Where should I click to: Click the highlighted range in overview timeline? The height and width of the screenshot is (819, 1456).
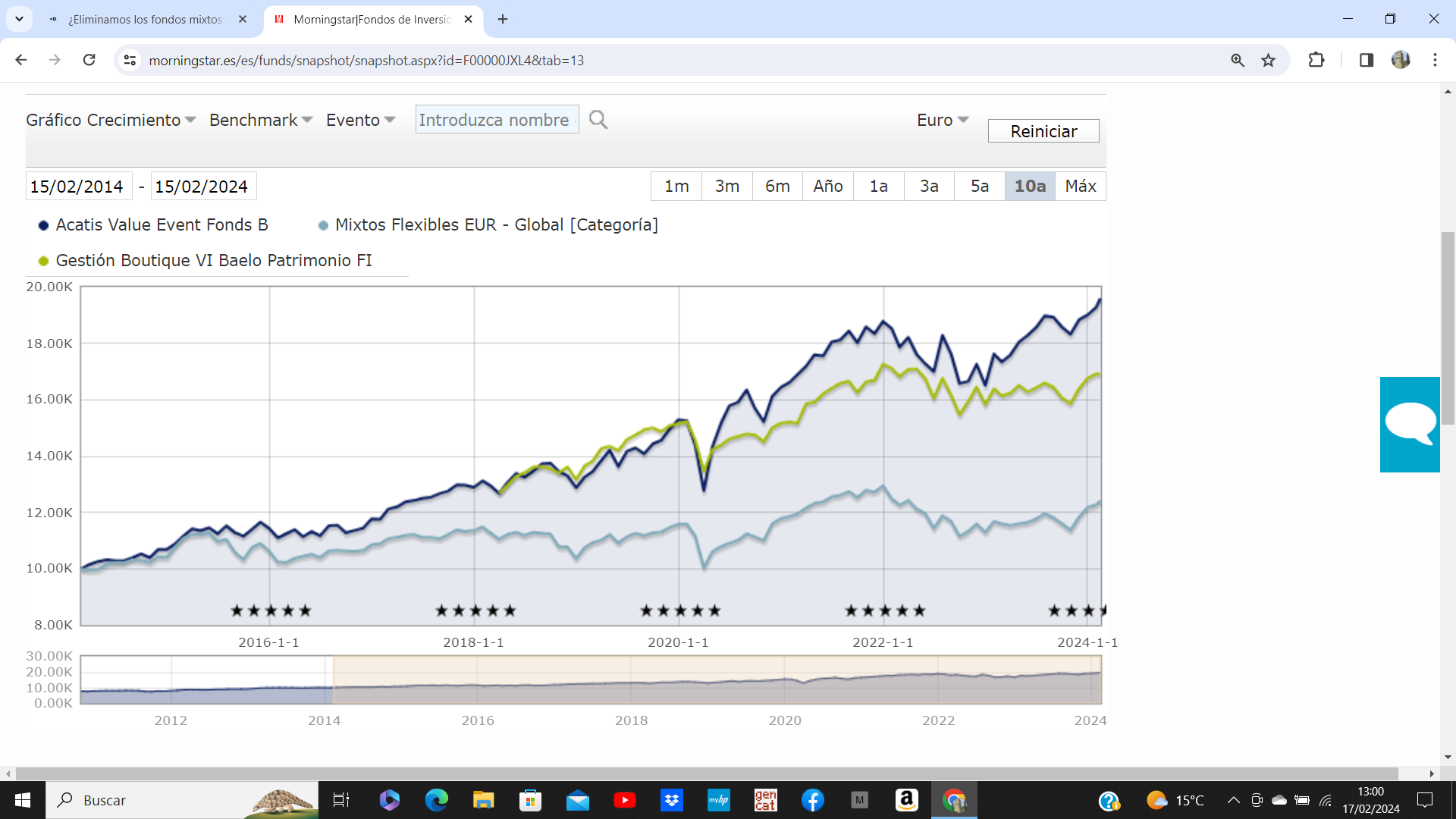click(x=717, y=679)
